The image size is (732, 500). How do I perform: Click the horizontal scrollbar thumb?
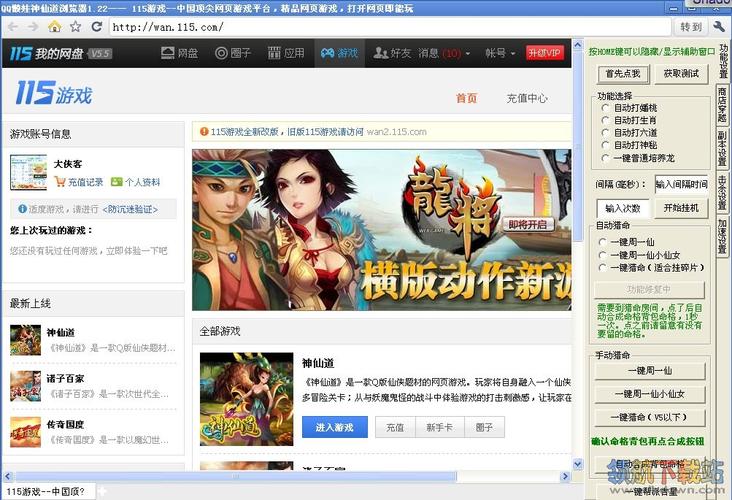click(x=236, y=476)
